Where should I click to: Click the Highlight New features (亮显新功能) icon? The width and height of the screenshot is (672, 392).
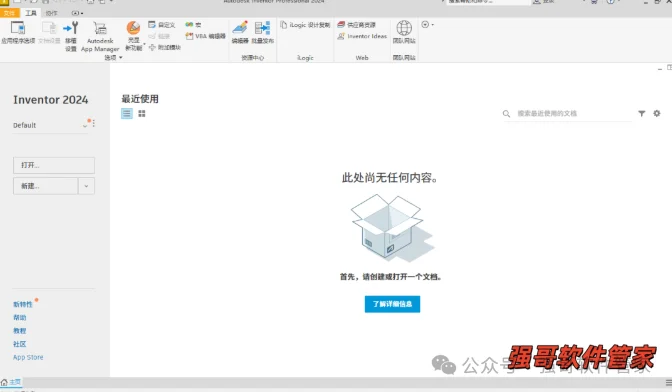point(133,29)
